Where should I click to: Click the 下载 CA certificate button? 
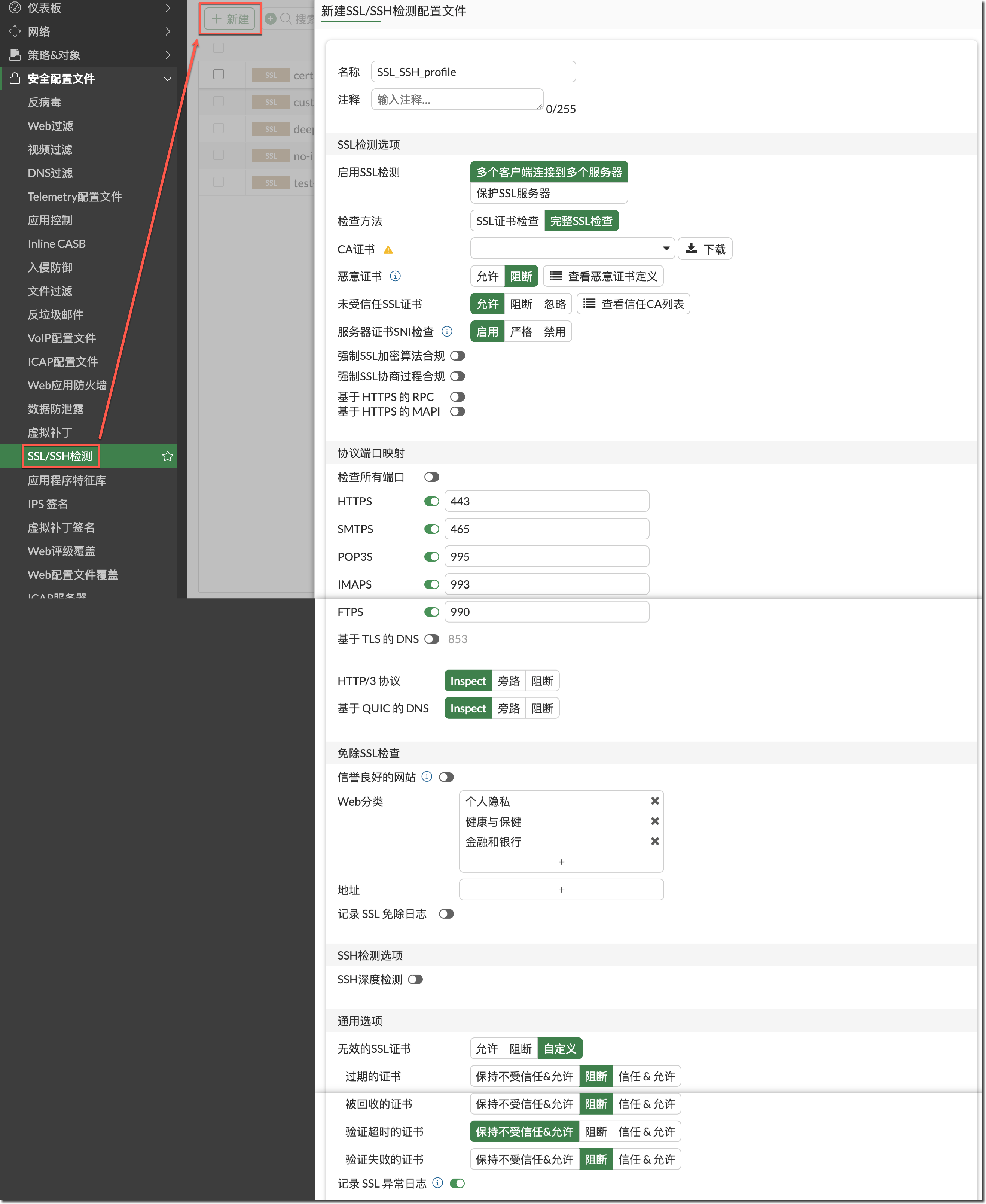[x=705, y=249]
